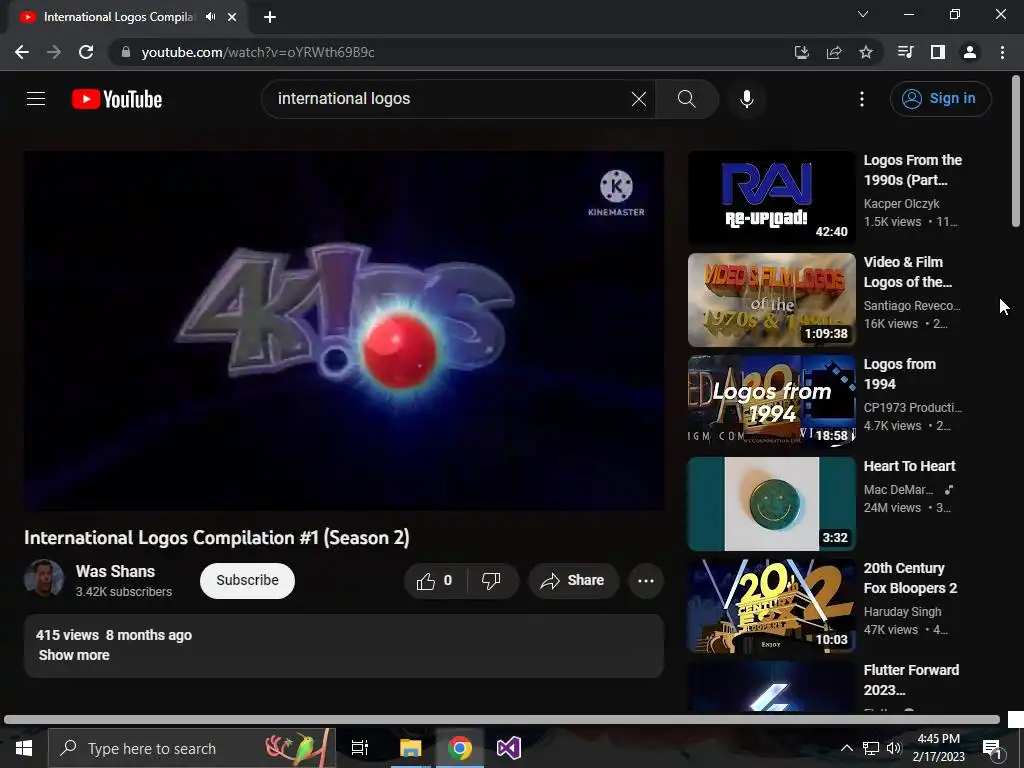Share this page from address bar
Viewport: 1024px width, 768px height.
point(834,52)
